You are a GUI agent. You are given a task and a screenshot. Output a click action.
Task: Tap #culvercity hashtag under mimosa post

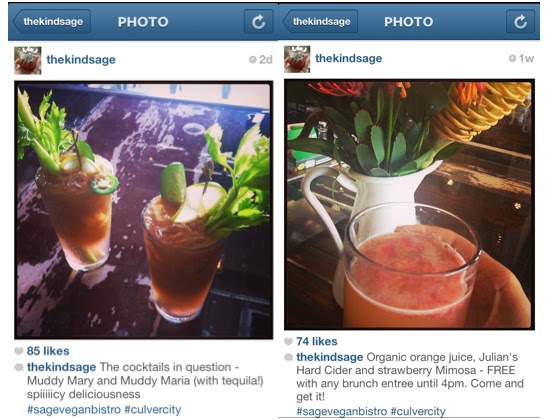pyautogui.click(x=418, y=411)
